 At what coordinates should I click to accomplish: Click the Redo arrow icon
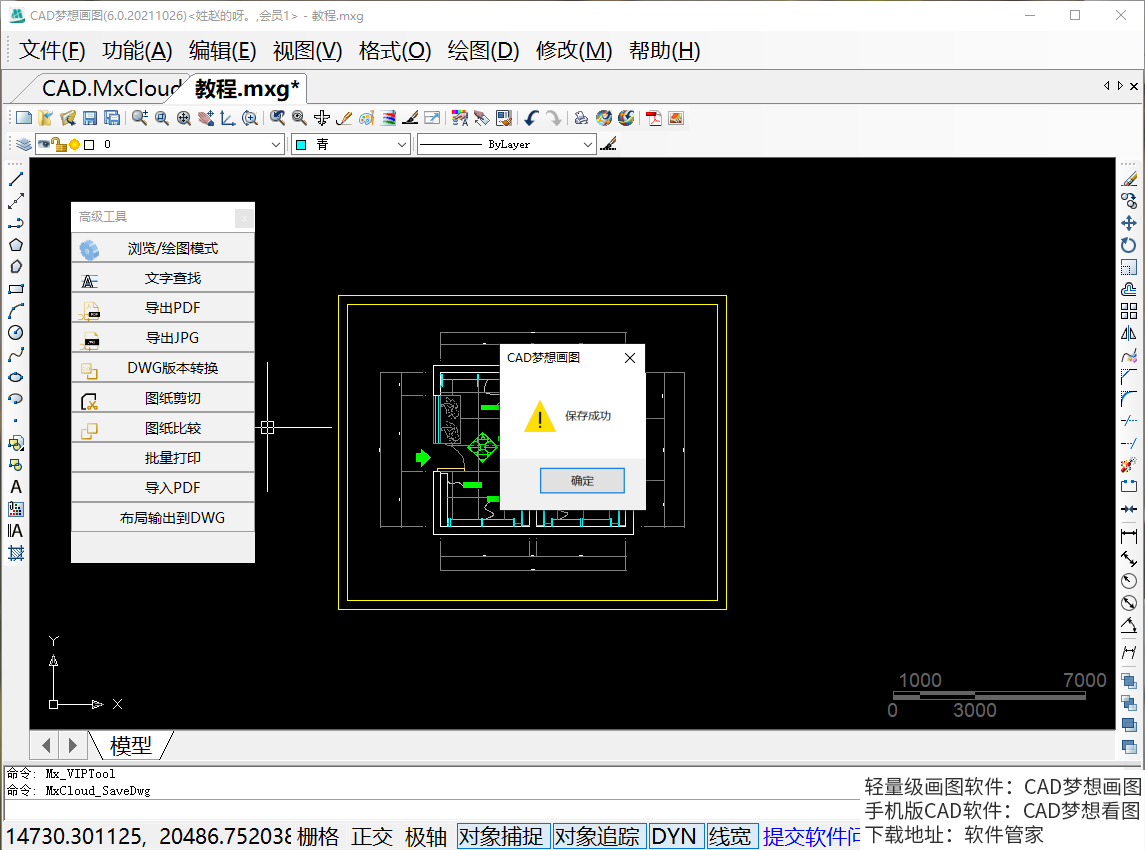pos(554,118)
